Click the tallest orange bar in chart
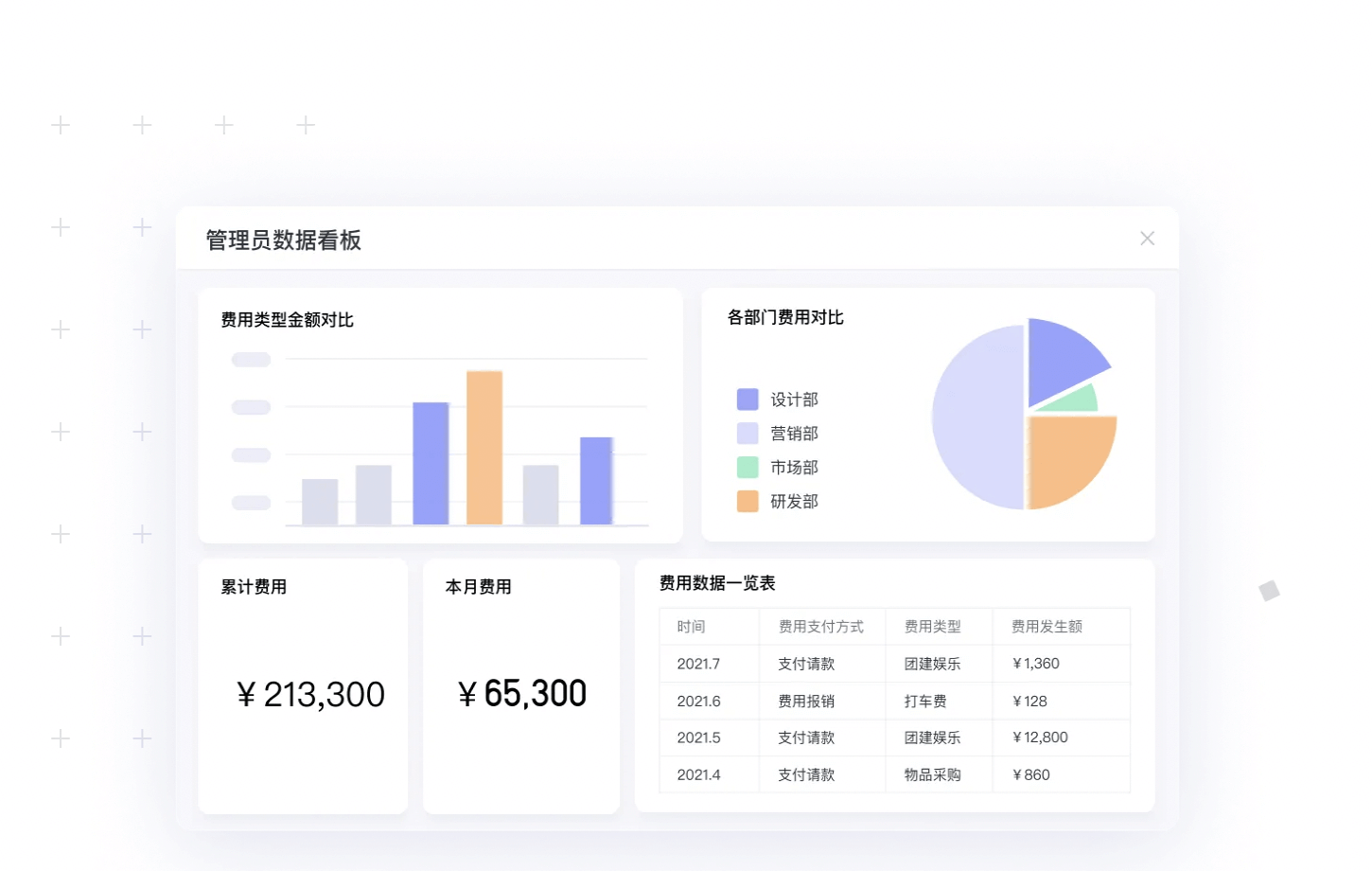The height and width of the screenshot is (871, 1372). coord(484,447)
